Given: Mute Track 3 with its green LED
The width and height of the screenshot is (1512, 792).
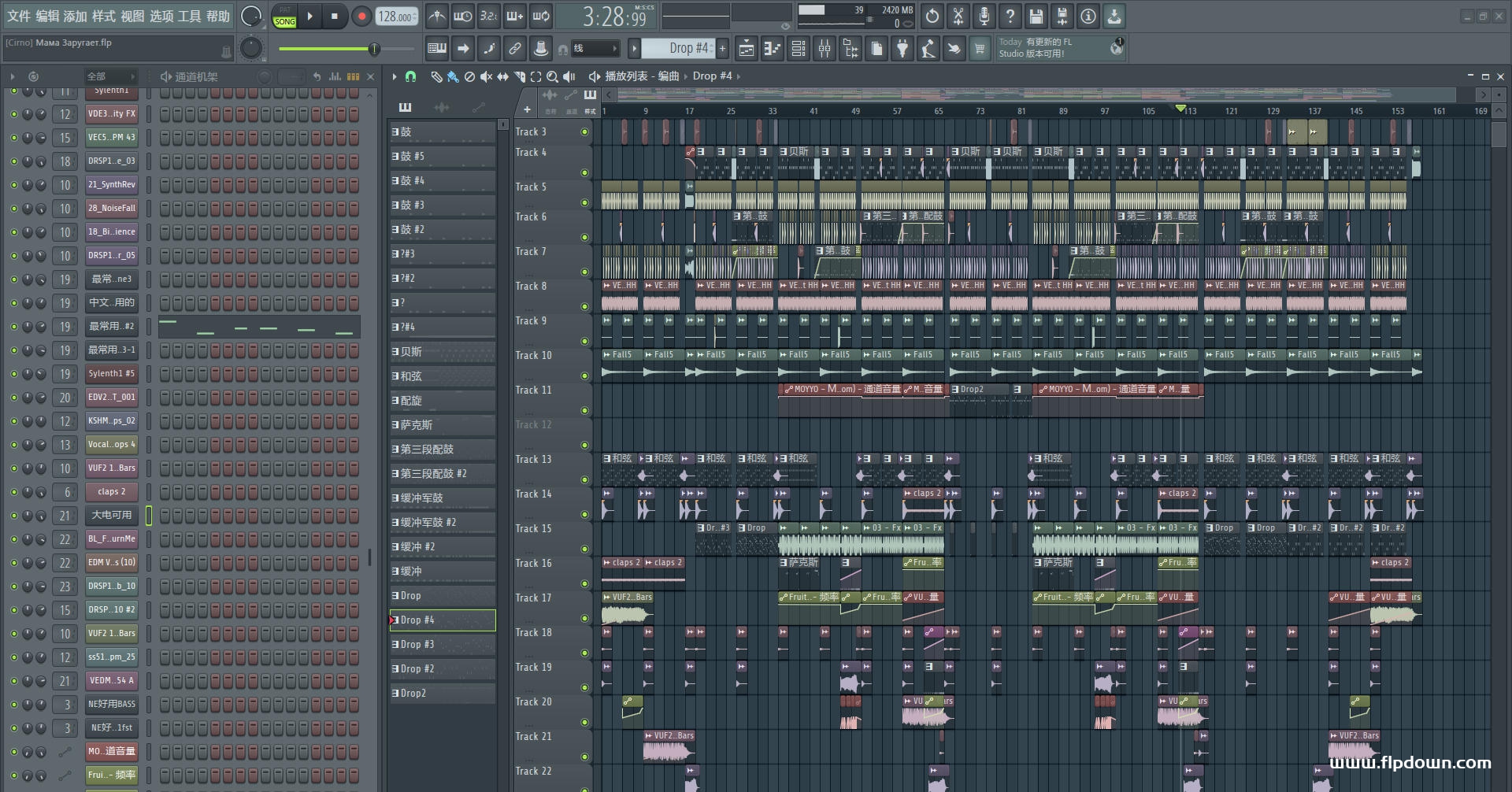Looking at the screenshot, I should (x=584, y=131).
